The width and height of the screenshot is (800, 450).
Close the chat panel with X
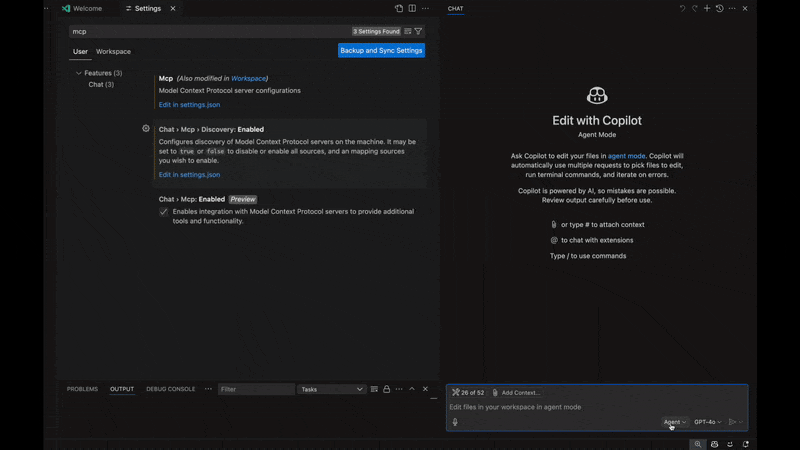(745, 8)
